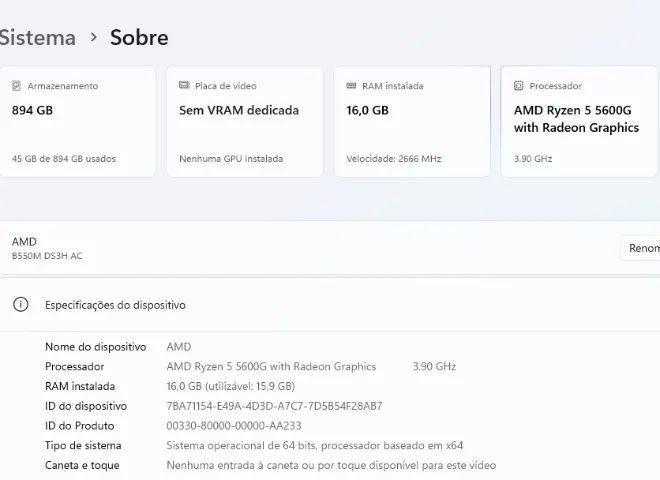Screen dimensions: 660x480
Task: Click the Velocidade: 2666 MHz text
Action: click(394, 159)
